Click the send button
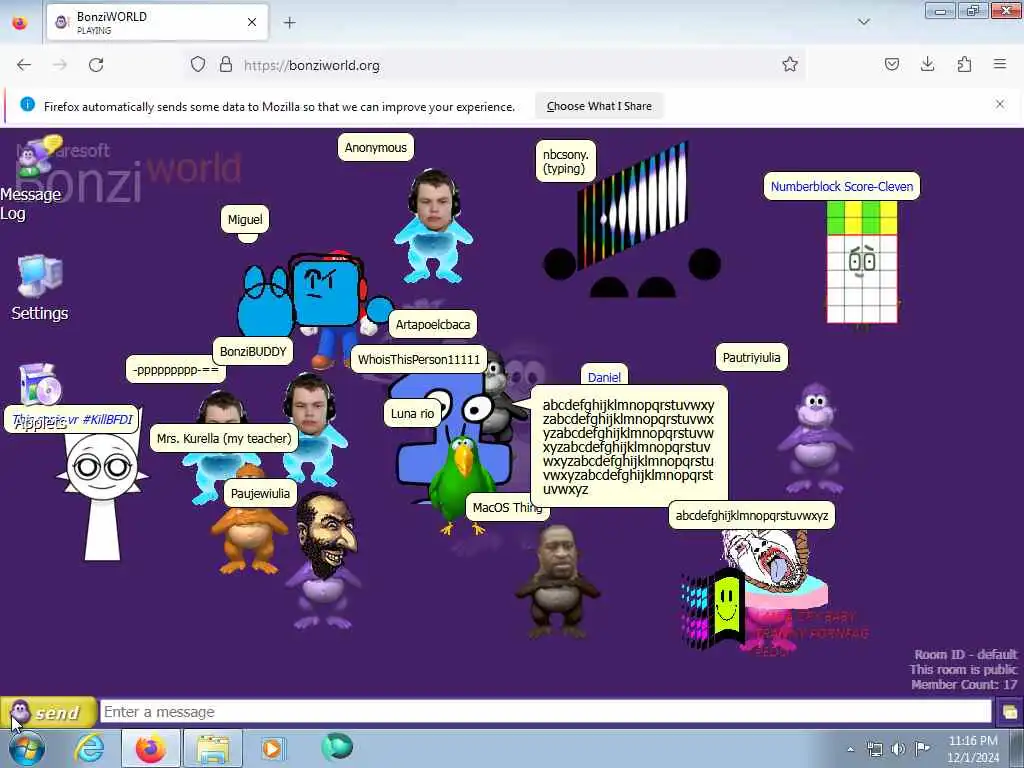This screenshot has height=768, width=1024. tap(48, 712)
